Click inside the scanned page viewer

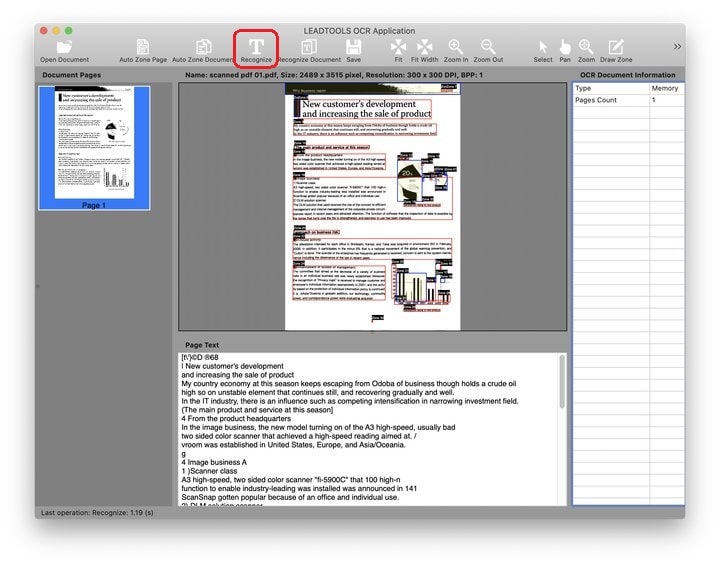(x=372, y=206)
